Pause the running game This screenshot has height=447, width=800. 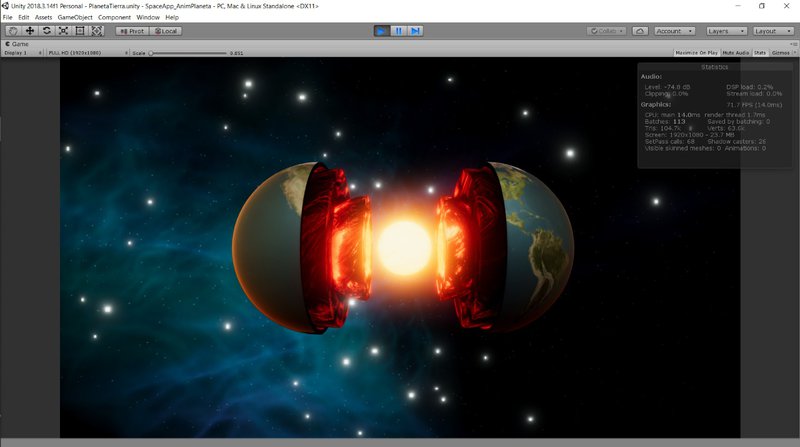[x=398, y=31]
